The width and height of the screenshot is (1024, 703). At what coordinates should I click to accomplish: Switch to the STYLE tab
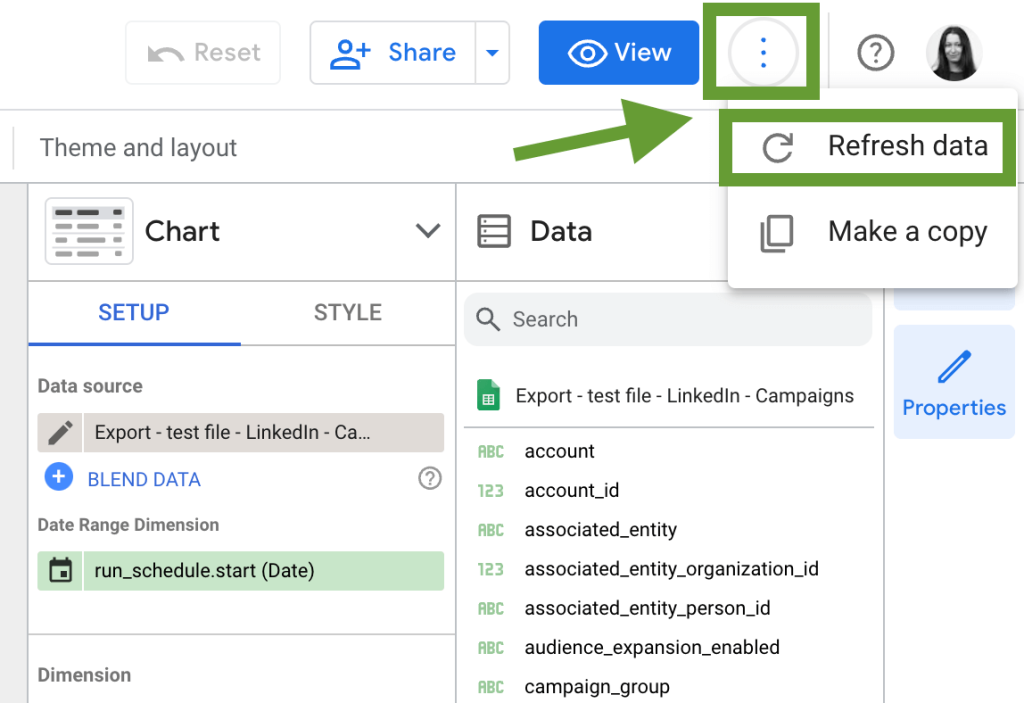(x=347, y=312)
